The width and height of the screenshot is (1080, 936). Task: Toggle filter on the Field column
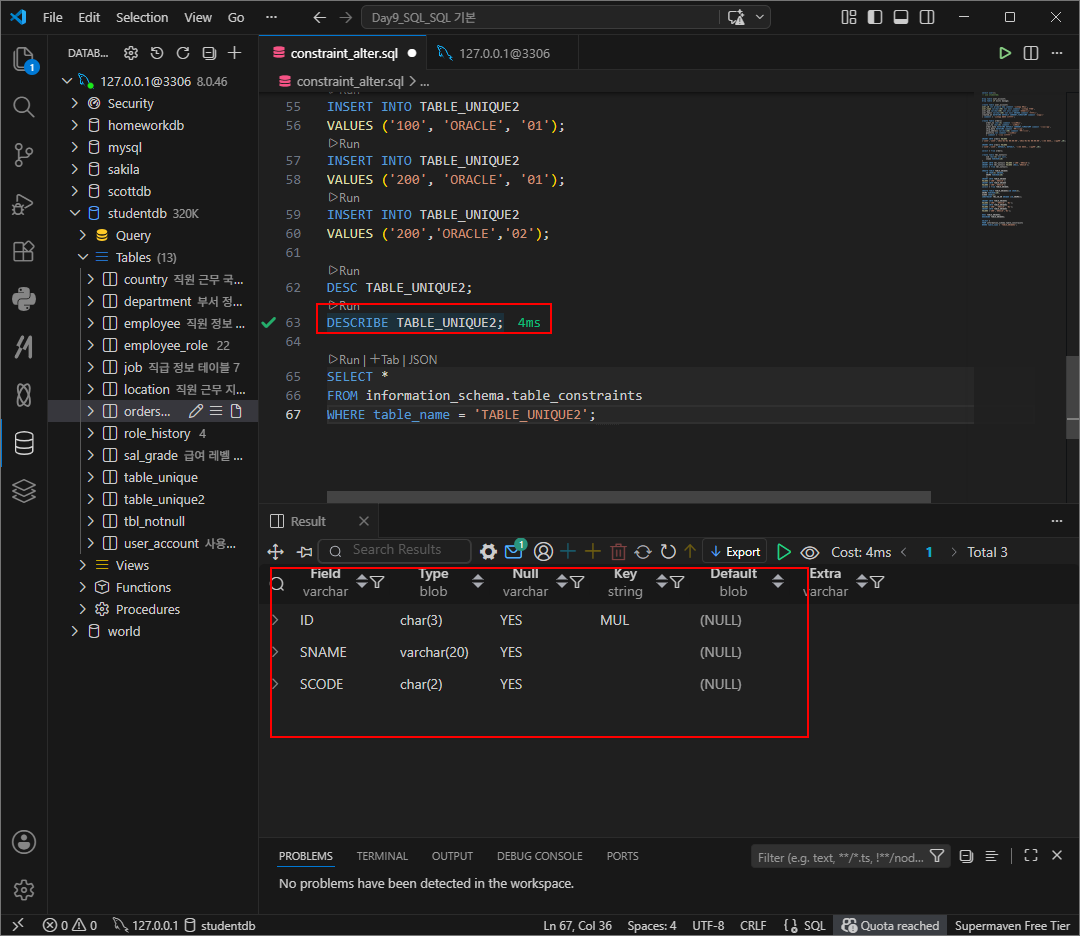377,583
